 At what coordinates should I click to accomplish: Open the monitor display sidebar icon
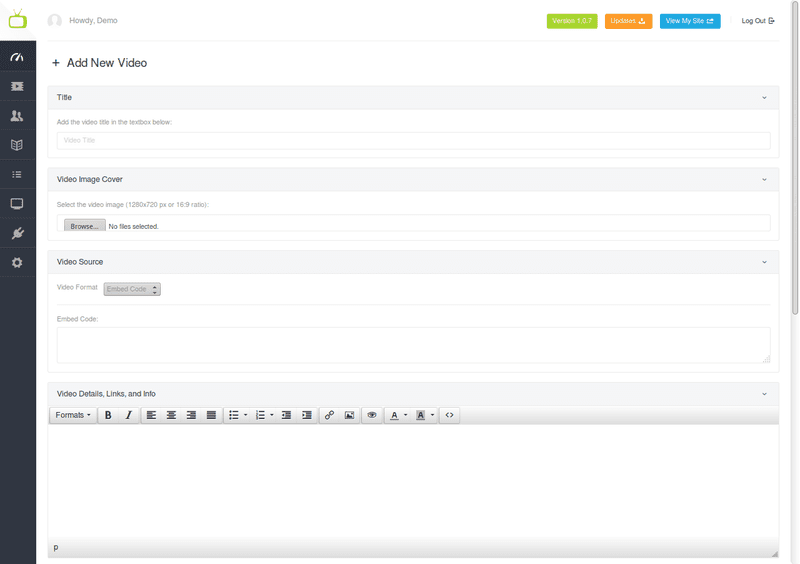tap(17, 204)
